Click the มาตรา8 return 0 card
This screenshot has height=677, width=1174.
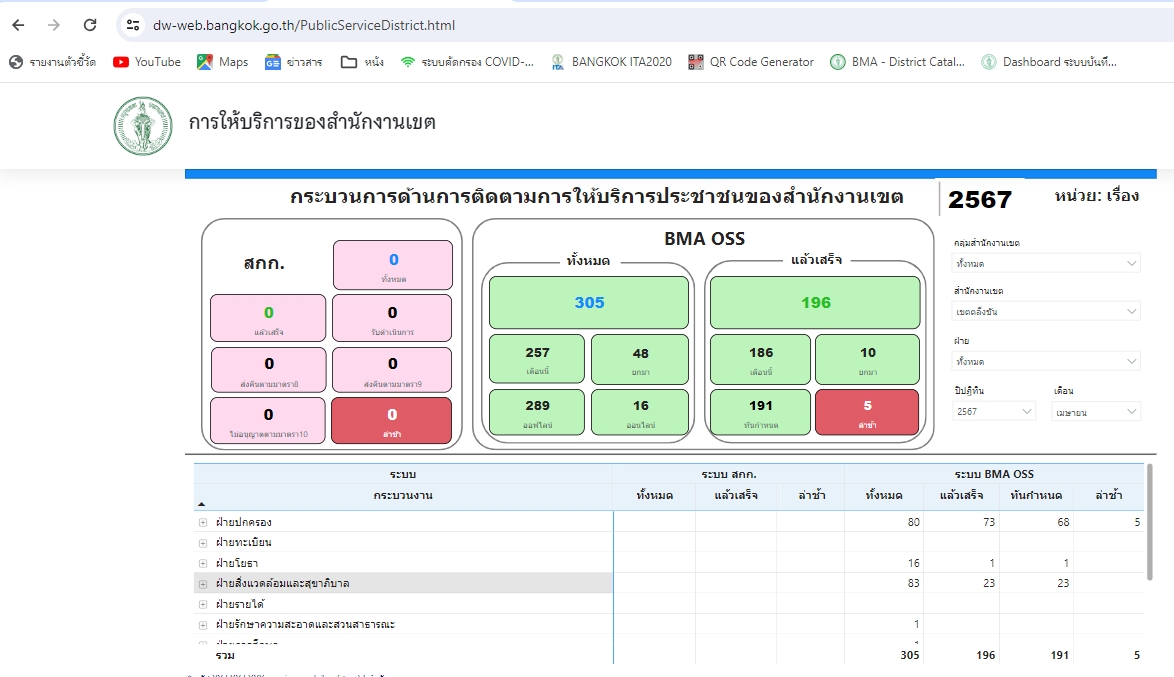(x=269, y=369)
